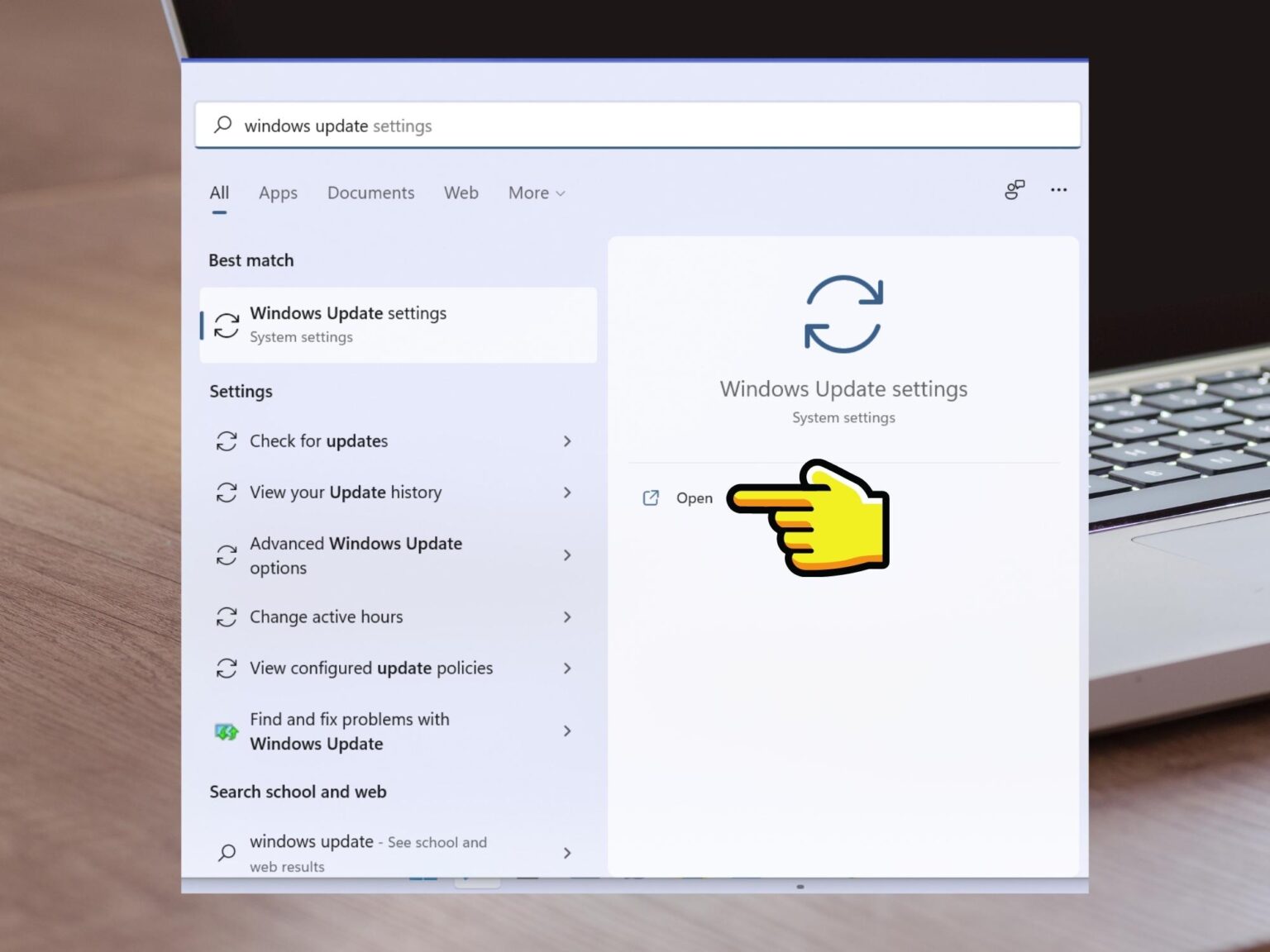
Task: Click the Windows Update settings title in preview pane
Action: click(843, 389)
